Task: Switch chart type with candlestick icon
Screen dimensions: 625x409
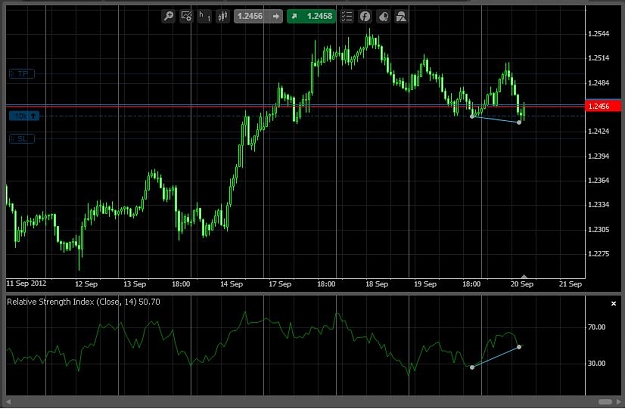Action: [x=223, y=16]
